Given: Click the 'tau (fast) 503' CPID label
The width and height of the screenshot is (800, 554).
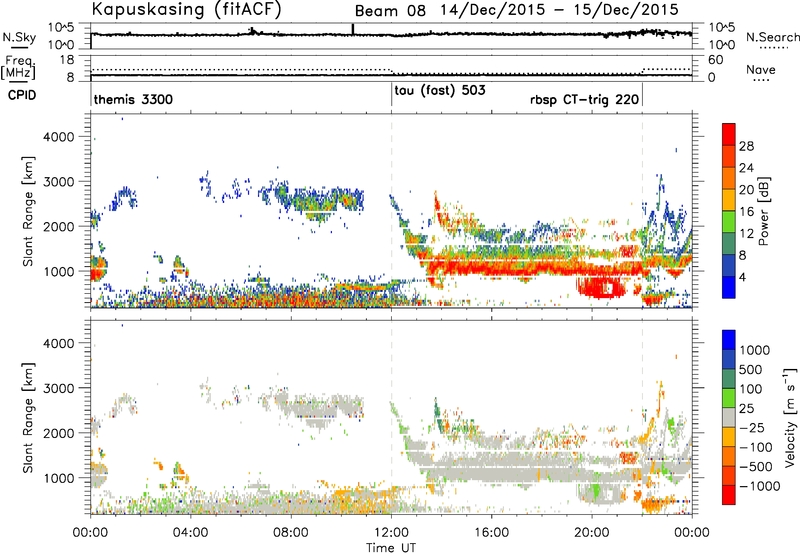Looking at the screenshot, I should click(440, 90).
